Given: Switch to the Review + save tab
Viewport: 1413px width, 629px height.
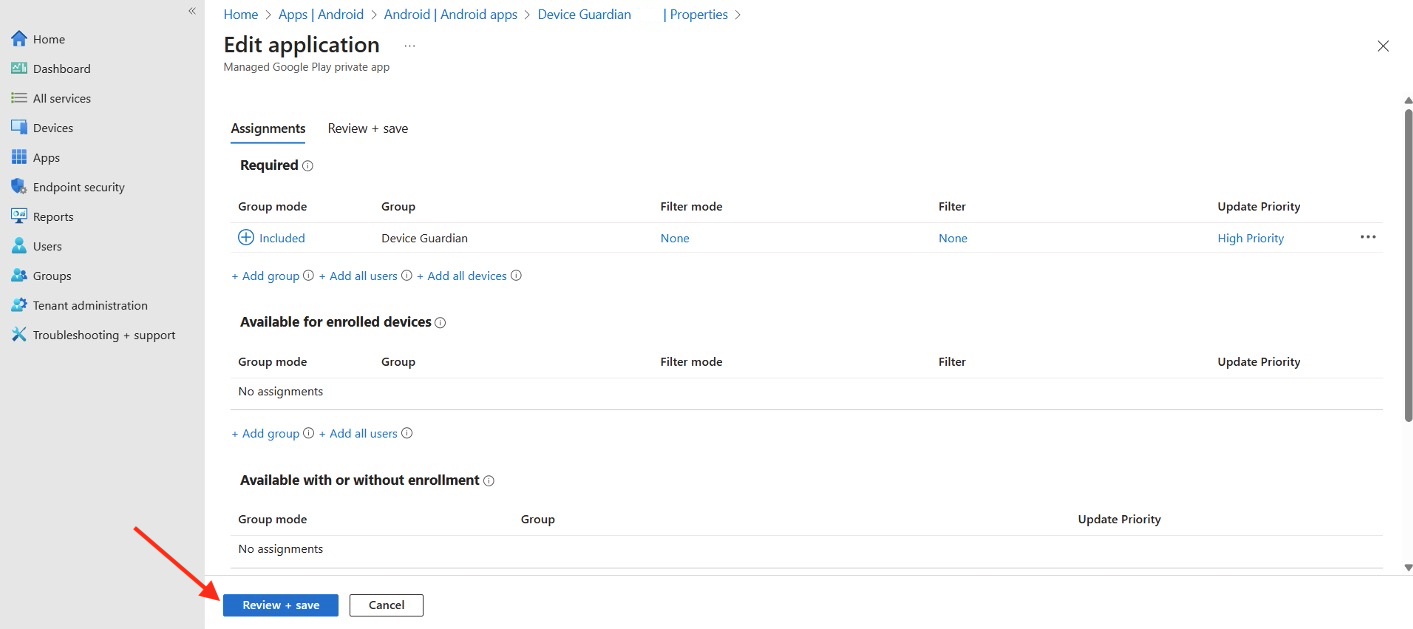Looking at the screenshot, I should (368, 129).
